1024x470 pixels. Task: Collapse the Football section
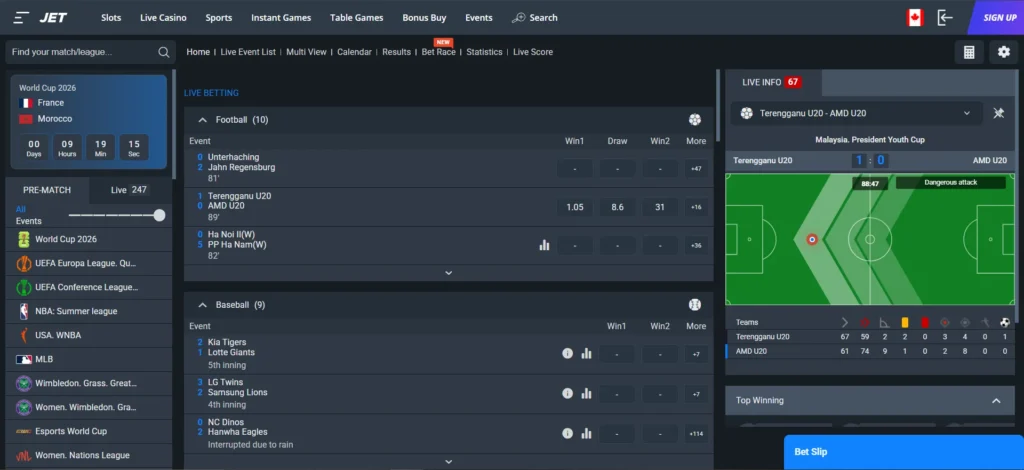click(202, 119)
